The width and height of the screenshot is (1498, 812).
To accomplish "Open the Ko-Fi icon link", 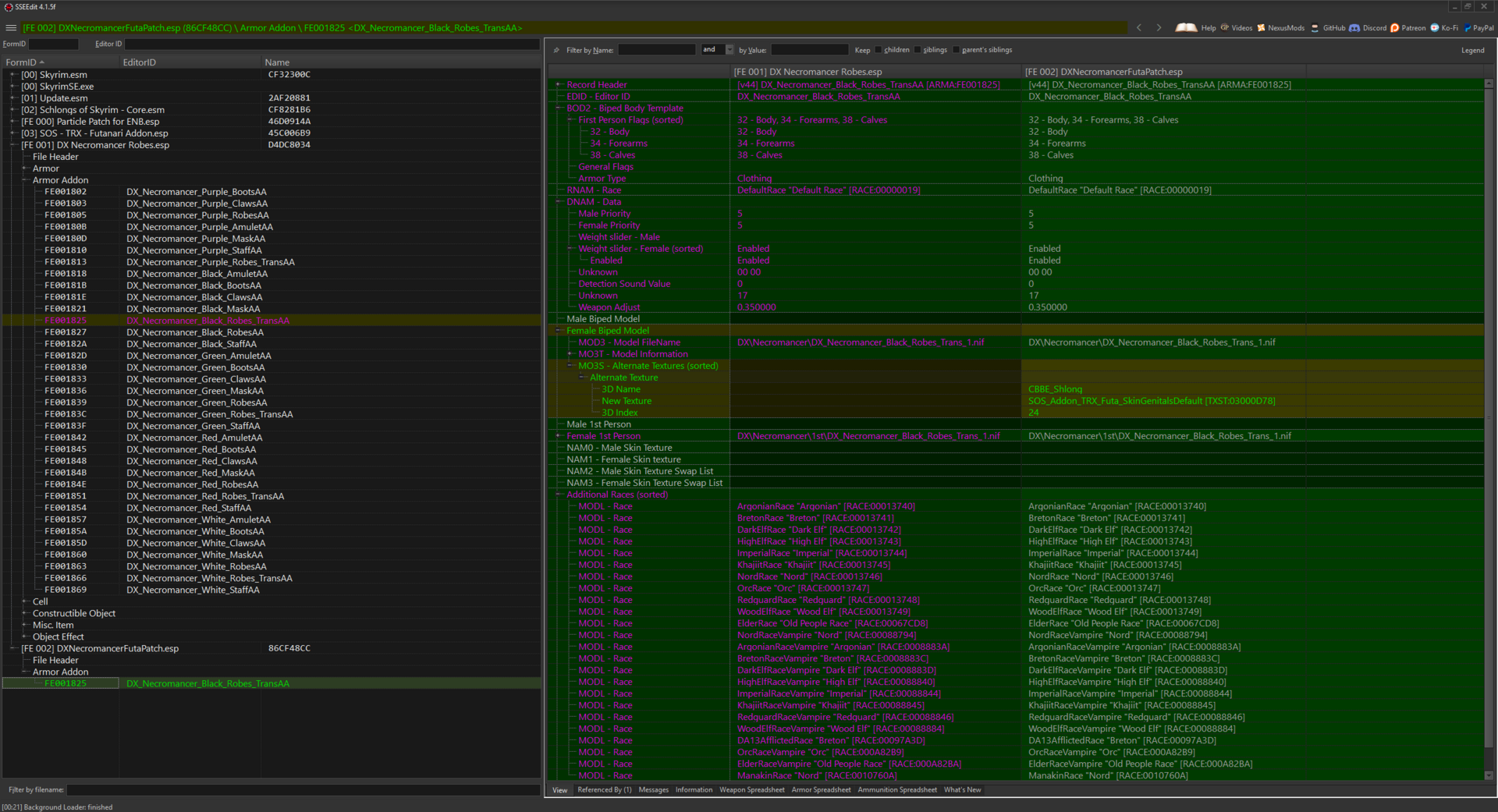I will pos(1434,28).
